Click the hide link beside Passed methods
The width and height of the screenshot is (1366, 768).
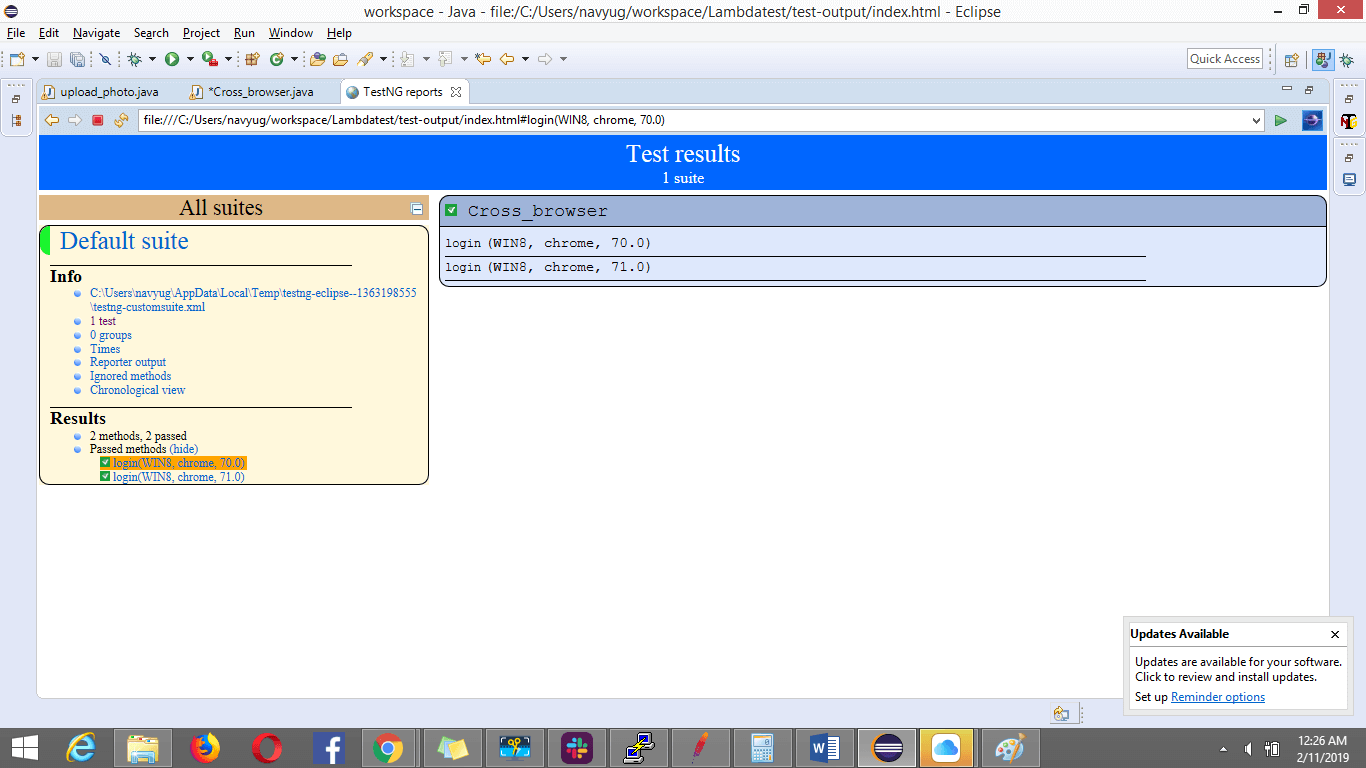184,449
